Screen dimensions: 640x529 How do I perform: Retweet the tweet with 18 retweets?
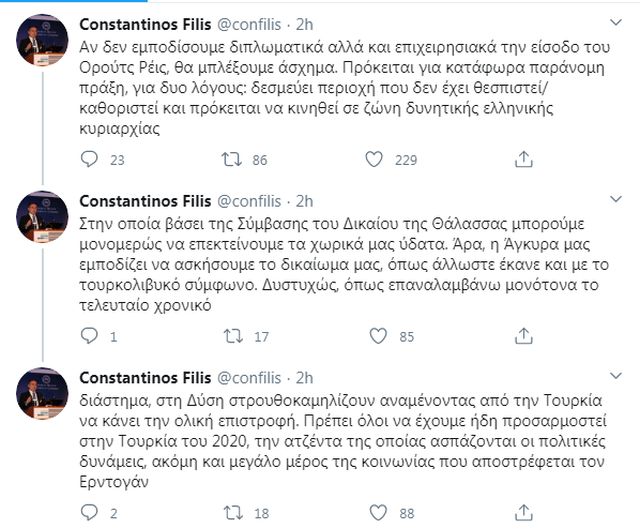point(228,513)
